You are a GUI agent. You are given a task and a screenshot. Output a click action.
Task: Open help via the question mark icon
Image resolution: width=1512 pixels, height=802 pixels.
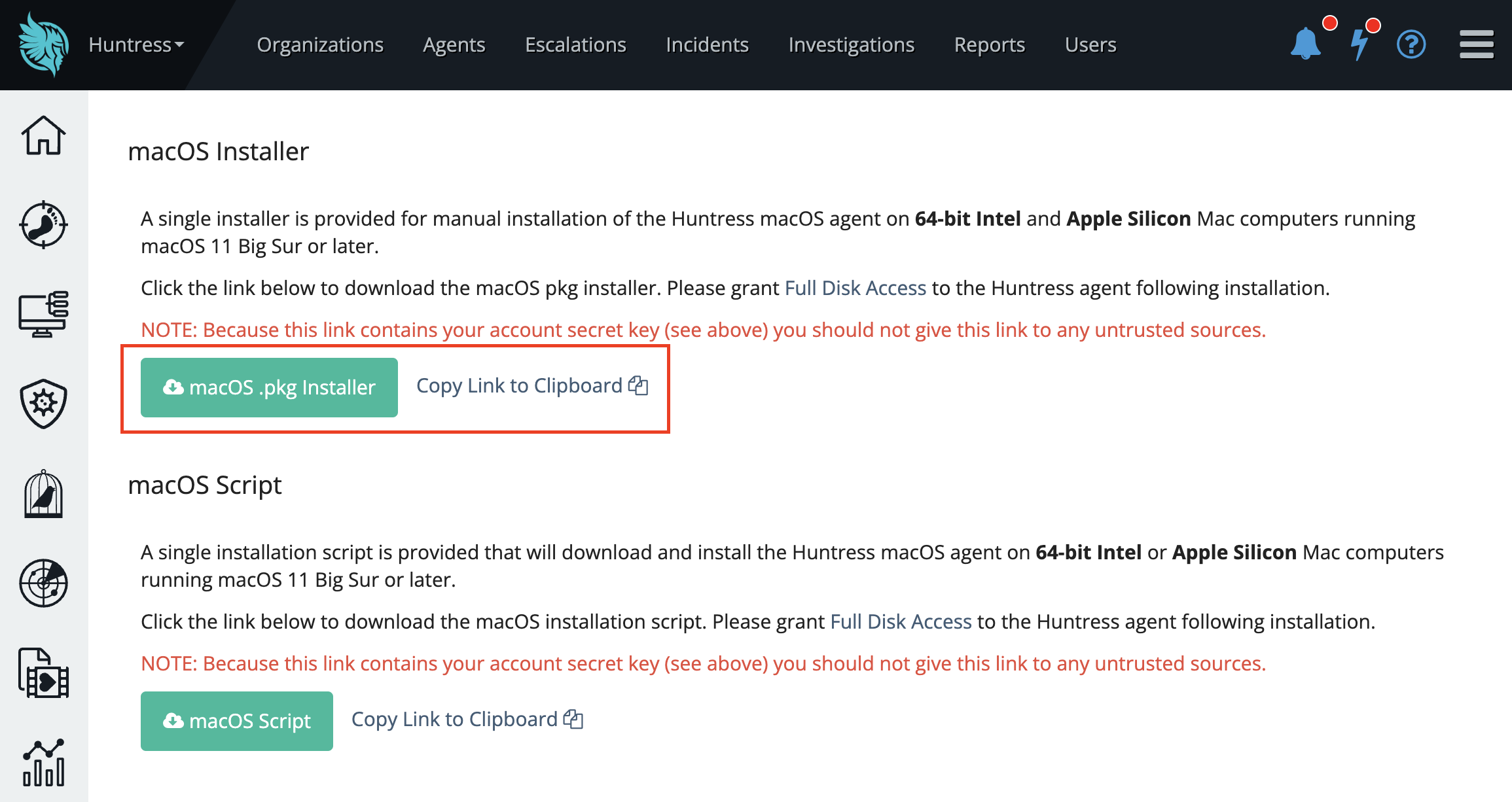(x=1412, y=44)
